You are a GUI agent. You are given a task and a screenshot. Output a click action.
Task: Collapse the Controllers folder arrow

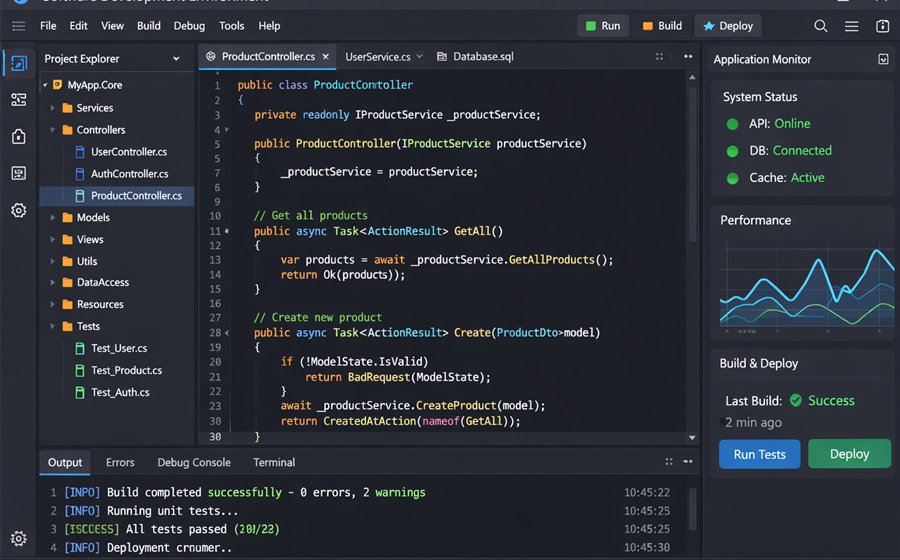click(52, 130)
